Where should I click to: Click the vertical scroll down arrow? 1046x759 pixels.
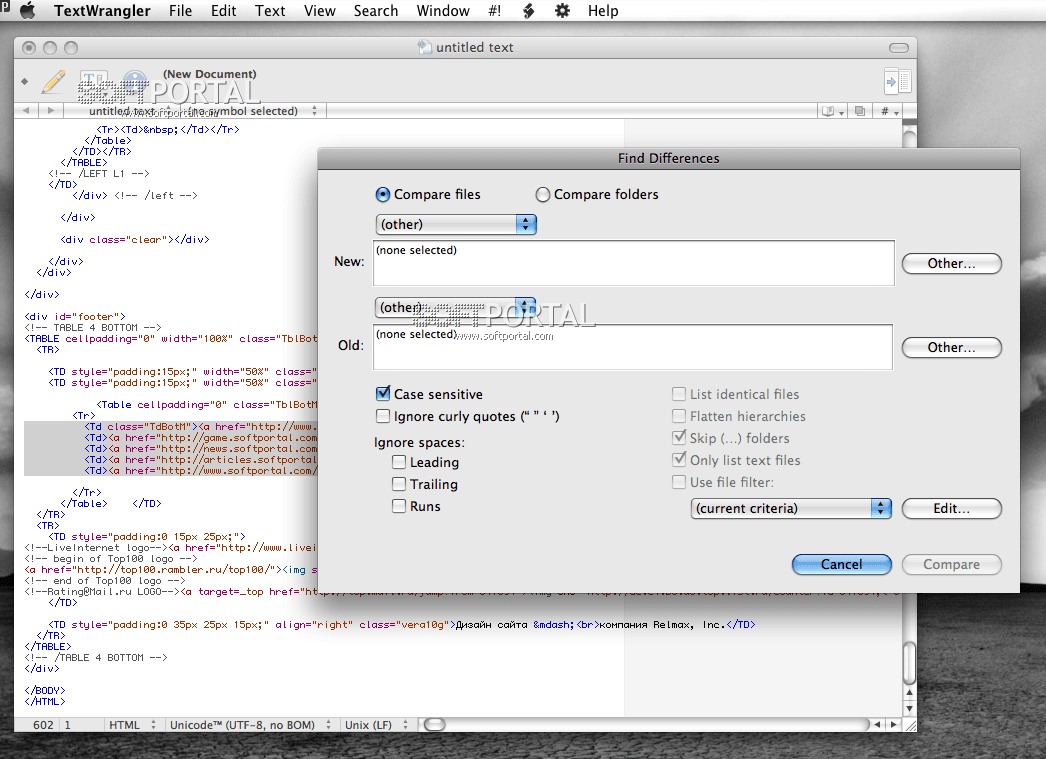coord(909,709)
